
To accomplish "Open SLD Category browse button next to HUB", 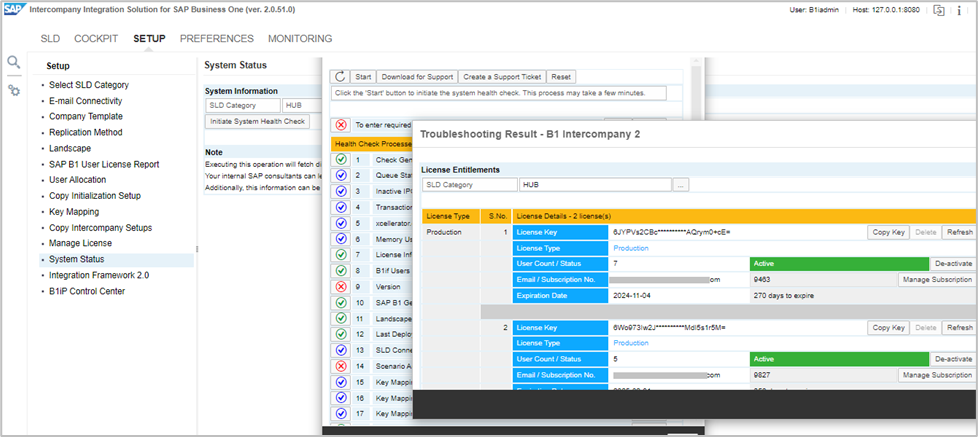I will [680, 185].
